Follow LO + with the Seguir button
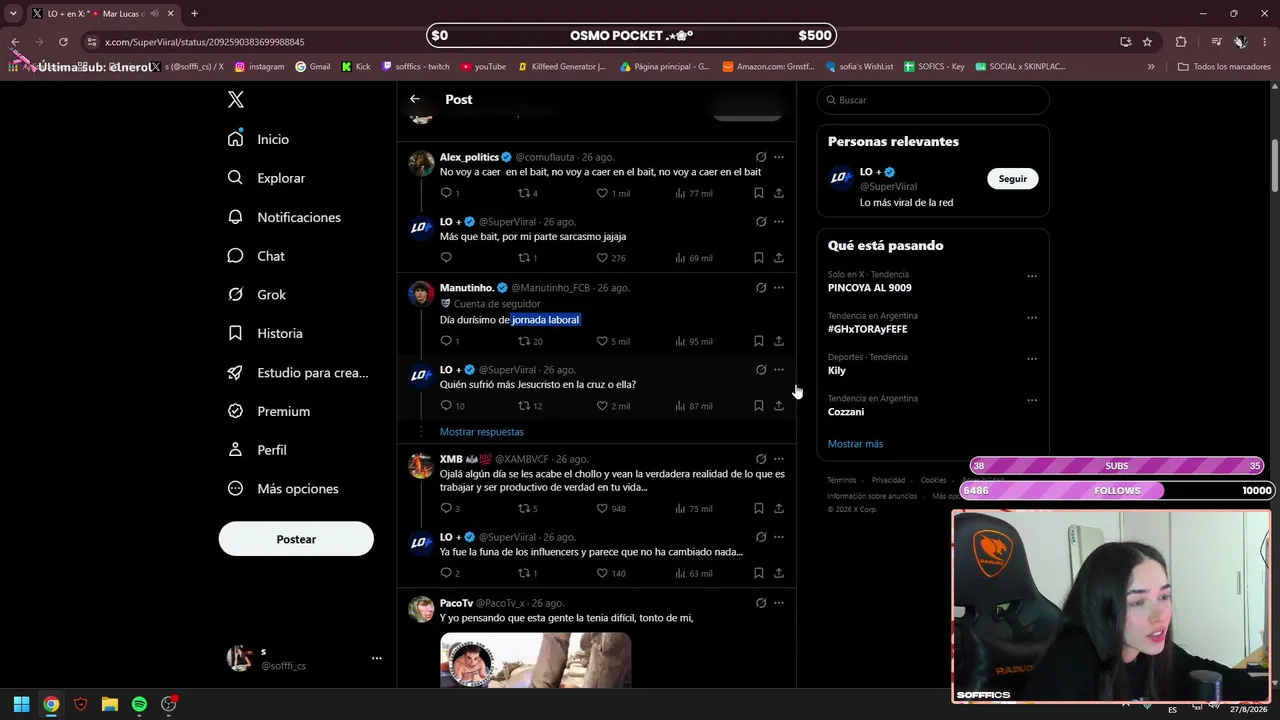Image resolution: width=1280 pixels, height=720 pixels. point(1012,179)
